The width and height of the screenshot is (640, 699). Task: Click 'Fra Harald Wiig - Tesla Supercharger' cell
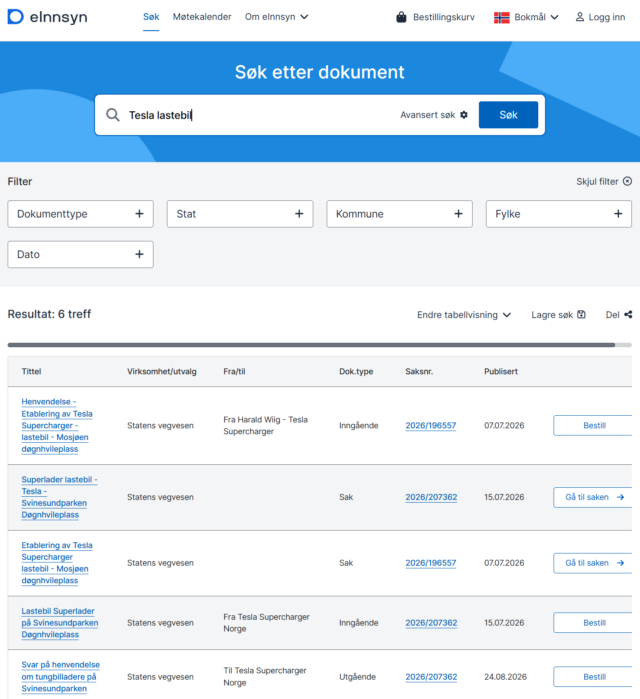click(266, 425)
